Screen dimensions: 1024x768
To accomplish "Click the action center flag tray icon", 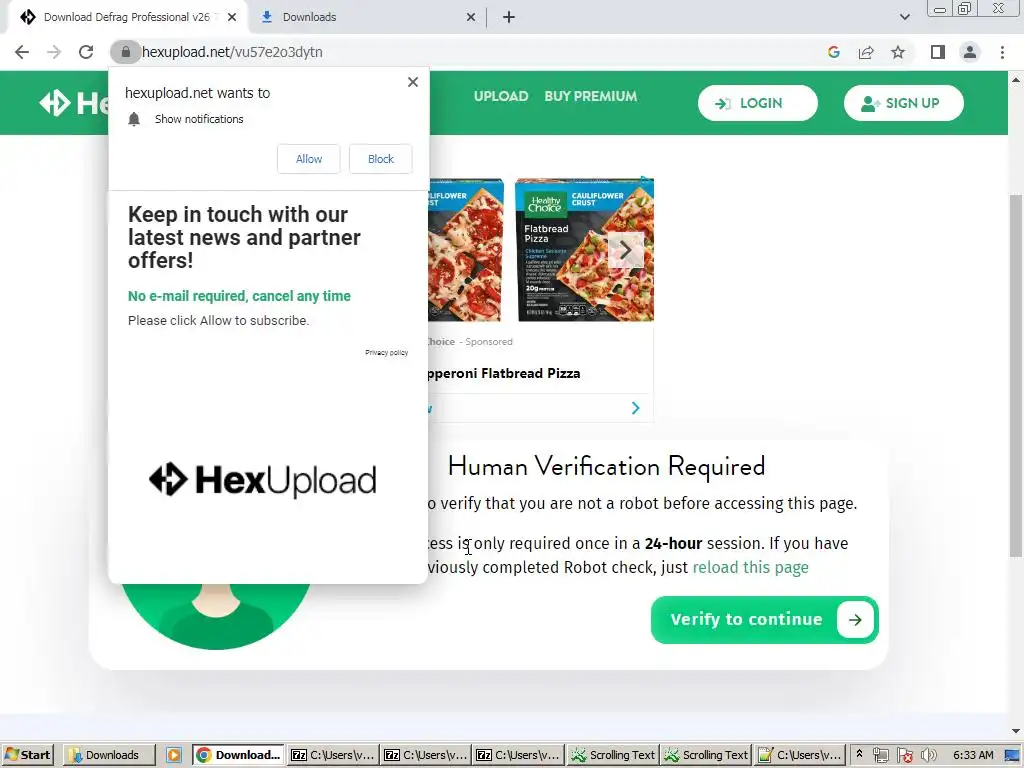I will pos(904,756).
